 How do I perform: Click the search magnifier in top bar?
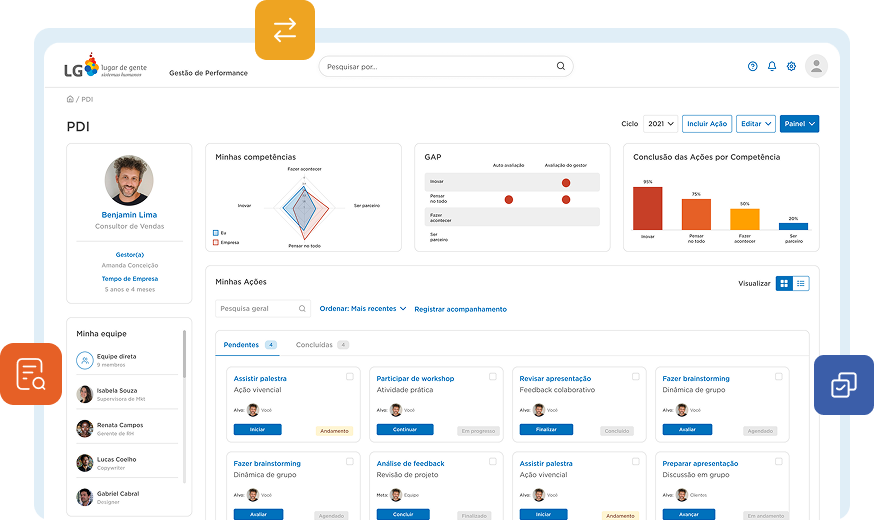pyautogui.click(x=561, y=66)
